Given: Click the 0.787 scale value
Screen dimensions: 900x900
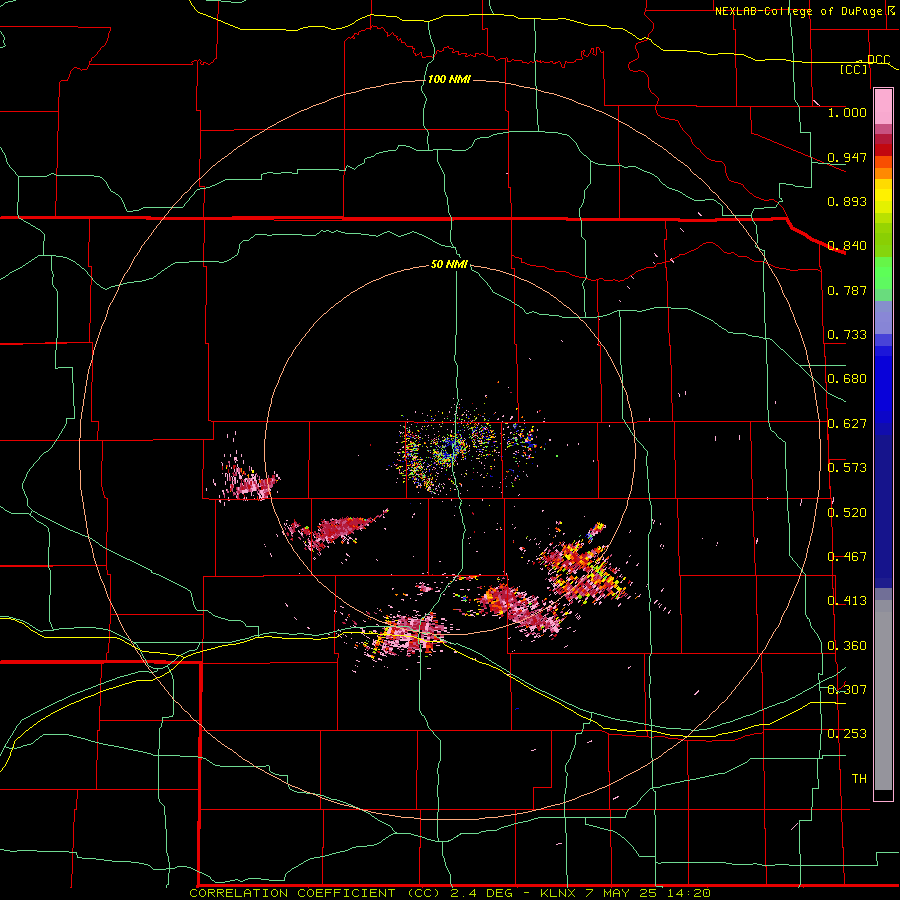Looking at the screenshot, I should 847,290.
